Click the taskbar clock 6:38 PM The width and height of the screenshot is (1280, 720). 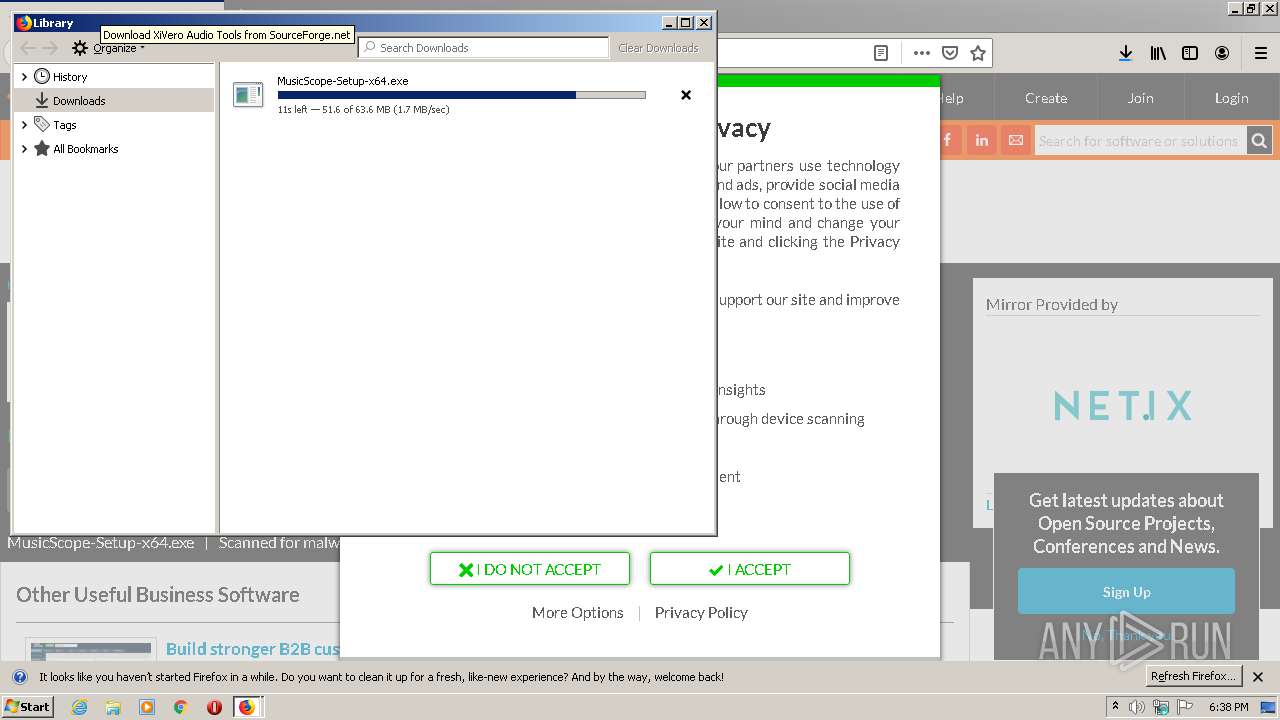click(1229, 707)
